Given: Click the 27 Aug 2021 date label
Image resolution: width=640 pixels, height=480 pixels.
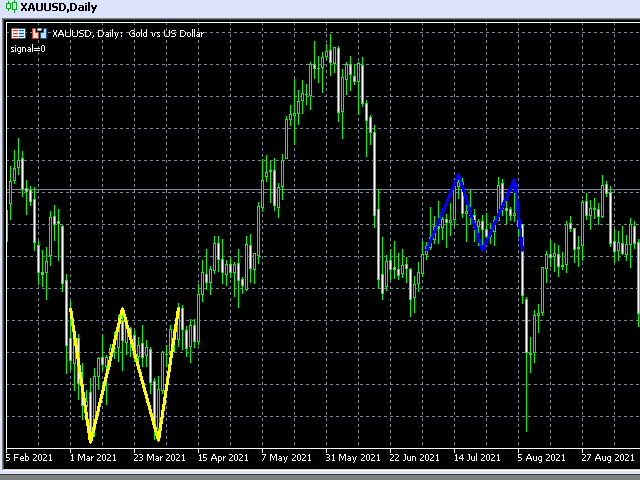Looking at the screenshot, I should pos(608,458).
